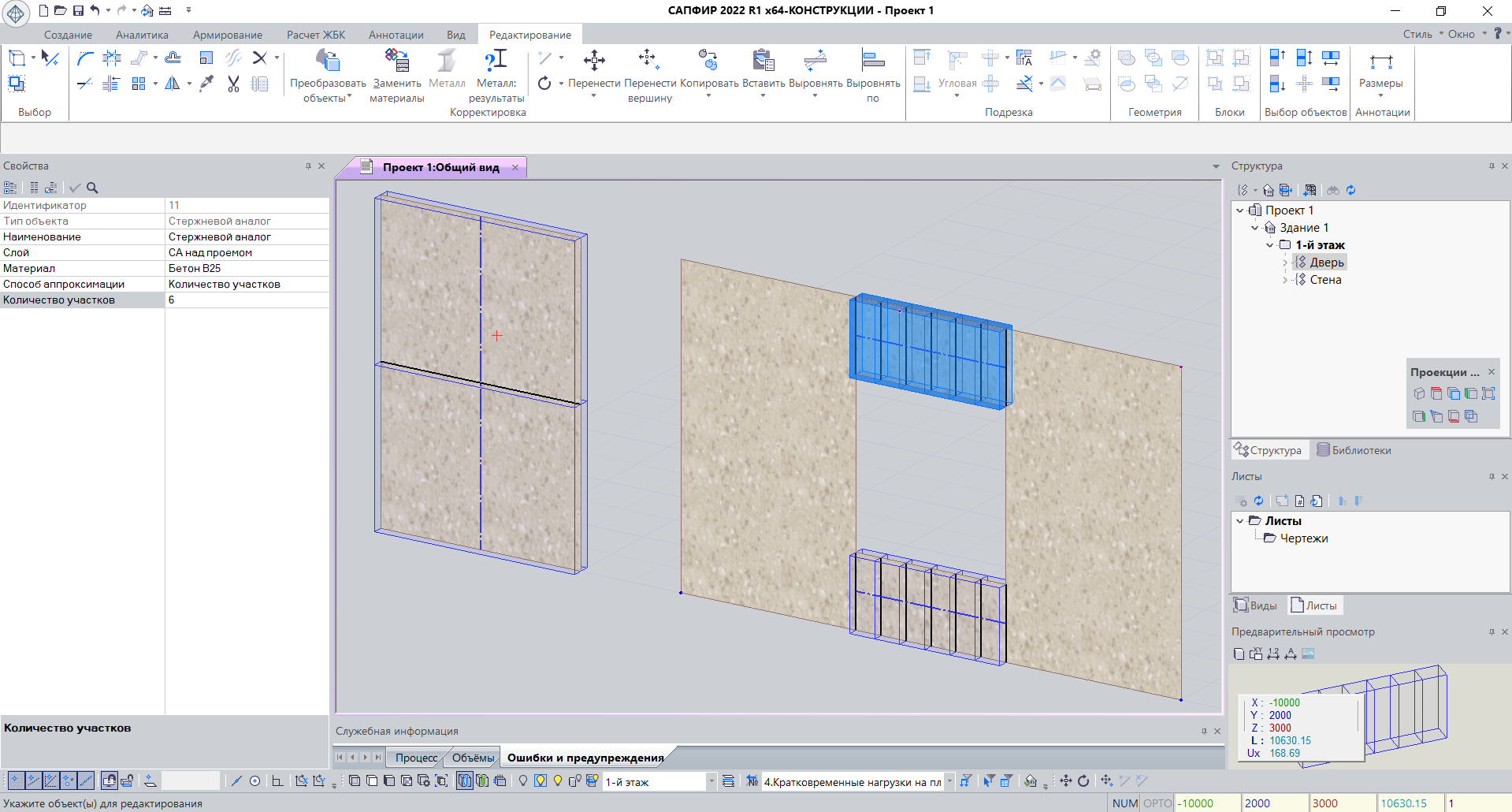The image size is (1512, 812).
Task: Click the save icon in quick access toolbar
Action: 78,10
